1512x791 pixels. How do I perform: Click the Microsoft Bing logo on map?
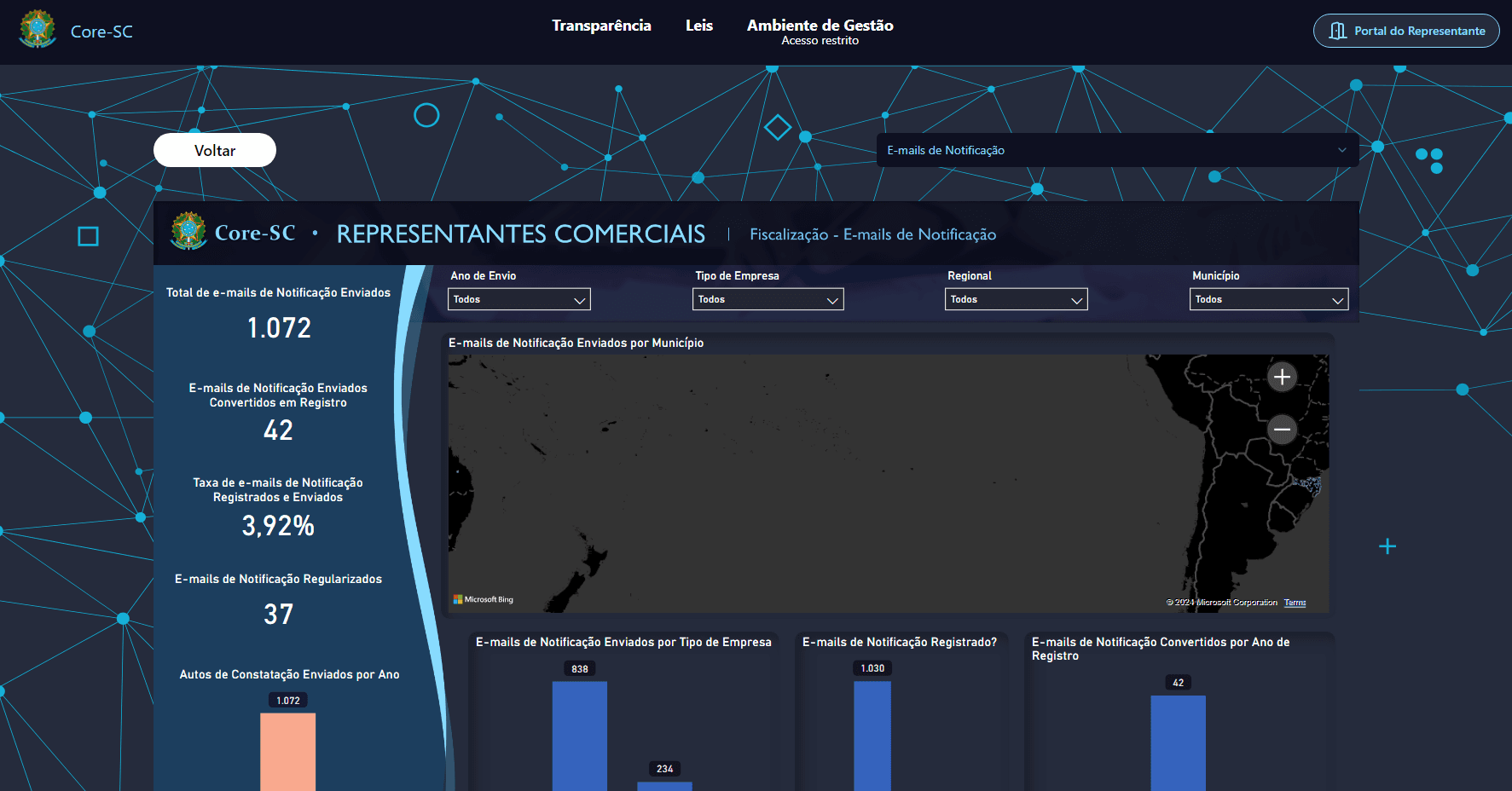(484, 599)
